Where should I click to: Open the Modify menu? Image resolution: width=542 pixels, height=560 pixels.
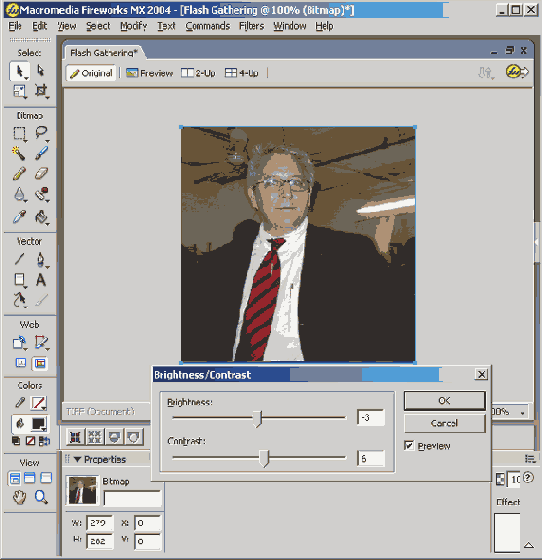coord(134,26)
